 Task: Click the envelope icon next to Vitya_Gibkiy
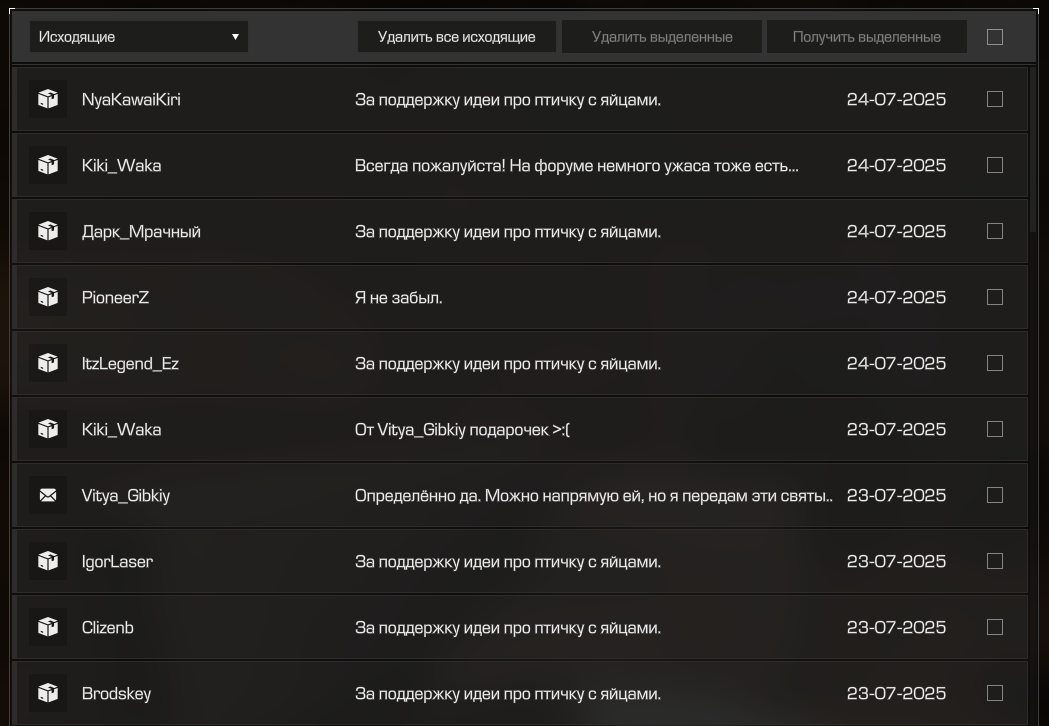pos(48,495)
